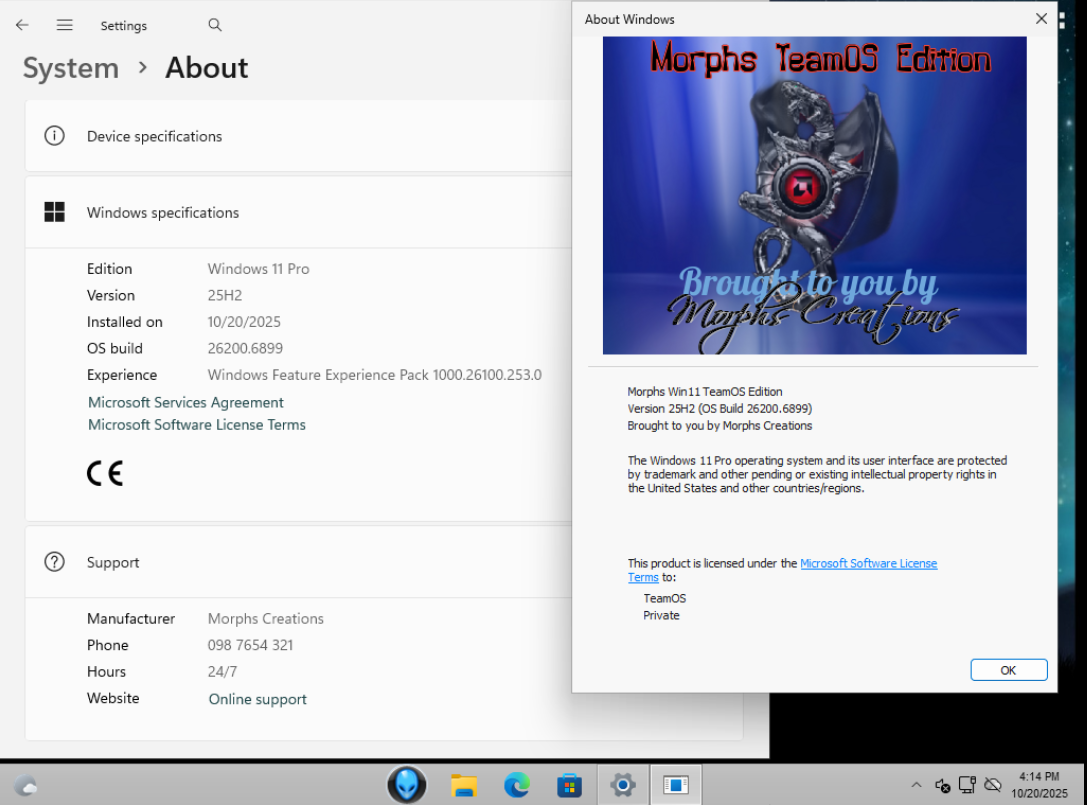Image resolution: width=1087 pixels, height=805 pixels.
Task: Open the taskbar clock and date
Action: (1039, 785)
